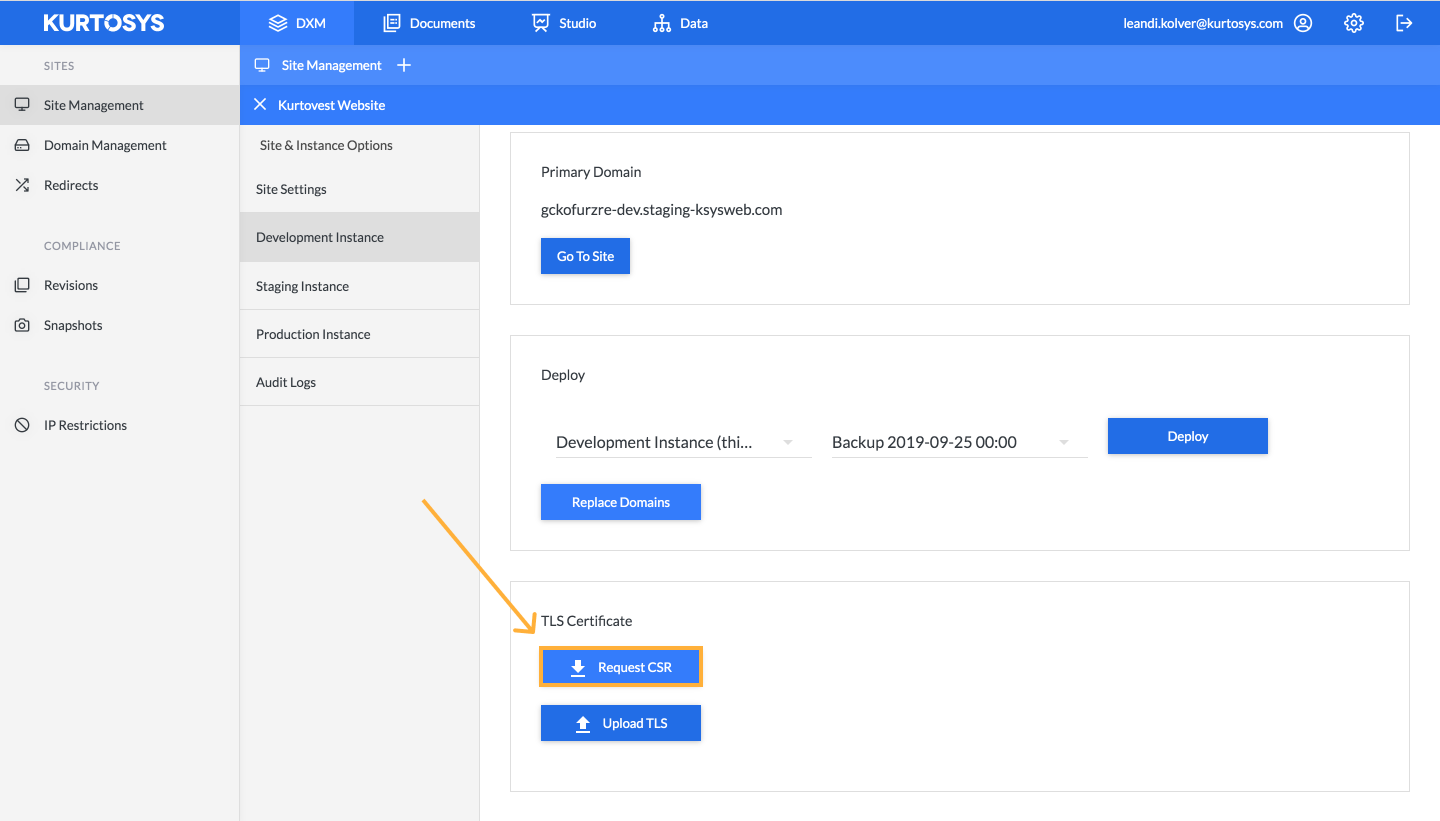The height and width of the screenshot is (821, 1440).
Task: Open the Backup 2019-09-25 dropdown
Action: [959, 442]
